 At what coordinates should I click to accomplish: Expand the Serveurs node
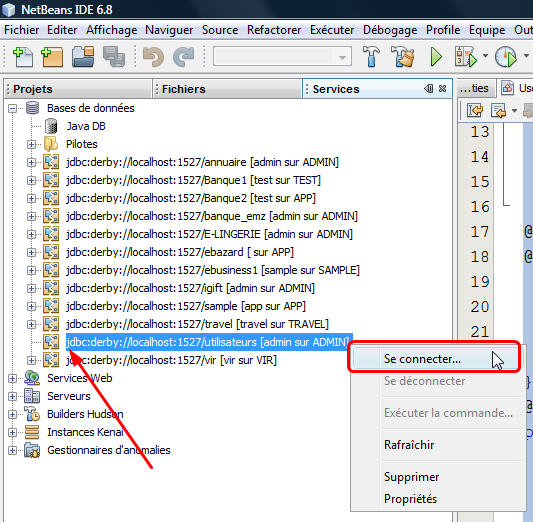pyautogui.click(x=13, y=396)
